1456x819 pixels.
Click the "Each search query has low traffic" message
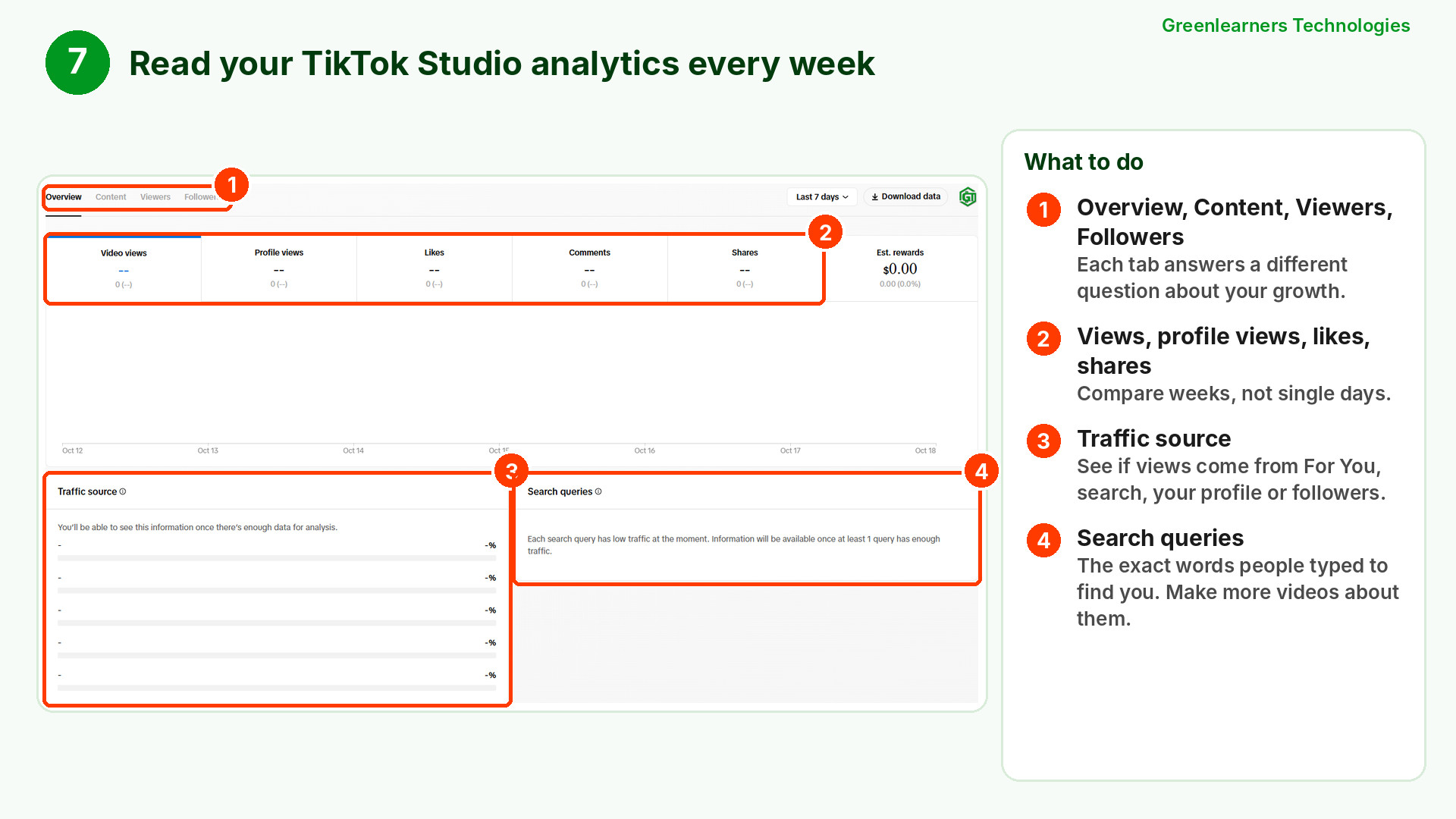pos(733,545)
